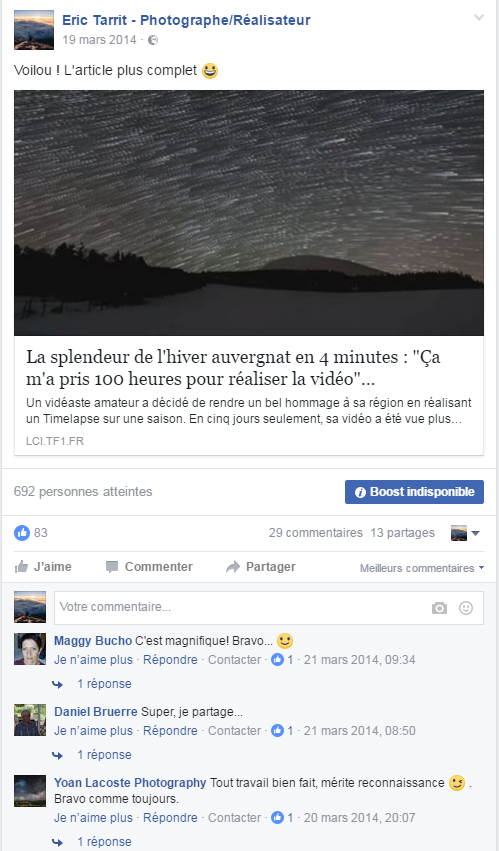Screen dimensions: 499x851
Task: Unlike Yoan Lacoste's comment via Je n'aime plus
Action: coord(93,818)
